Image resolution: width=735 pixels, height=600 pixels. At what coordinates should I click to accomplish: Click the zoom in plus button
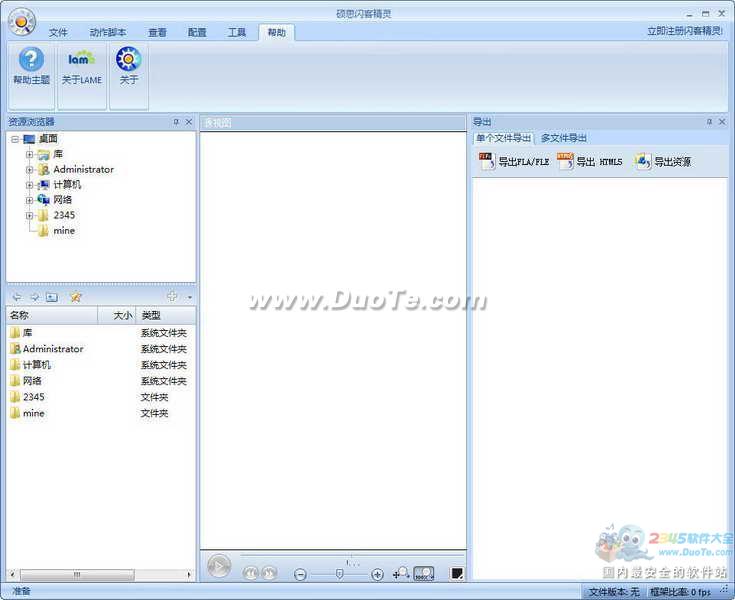click(x=377, y=574)
